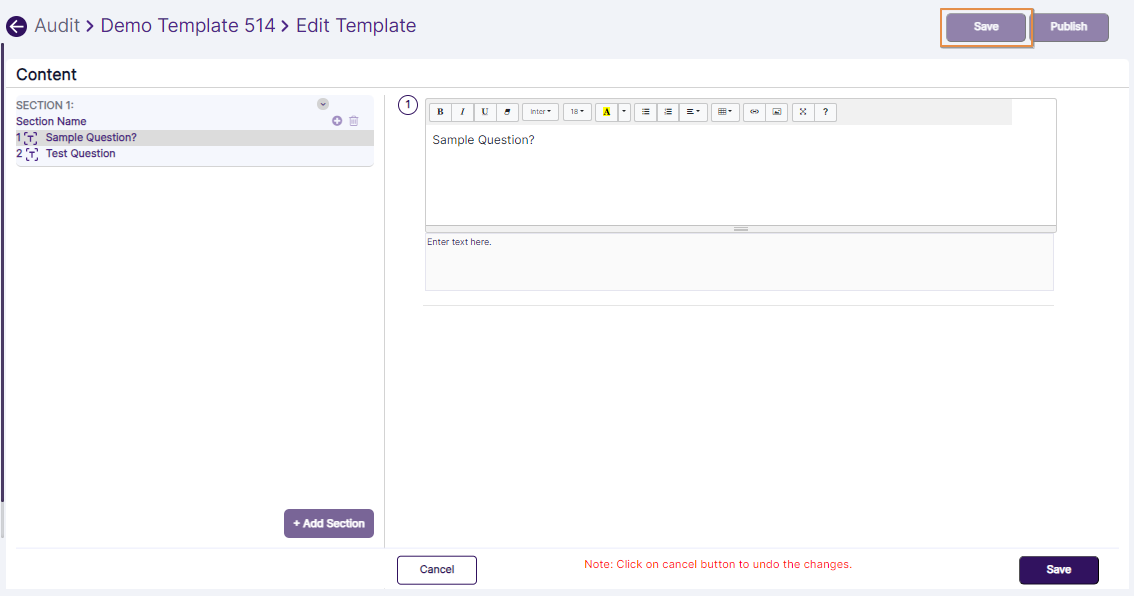
Task: Open editor help with the question mark icon
Action: [x=826, y=111]
